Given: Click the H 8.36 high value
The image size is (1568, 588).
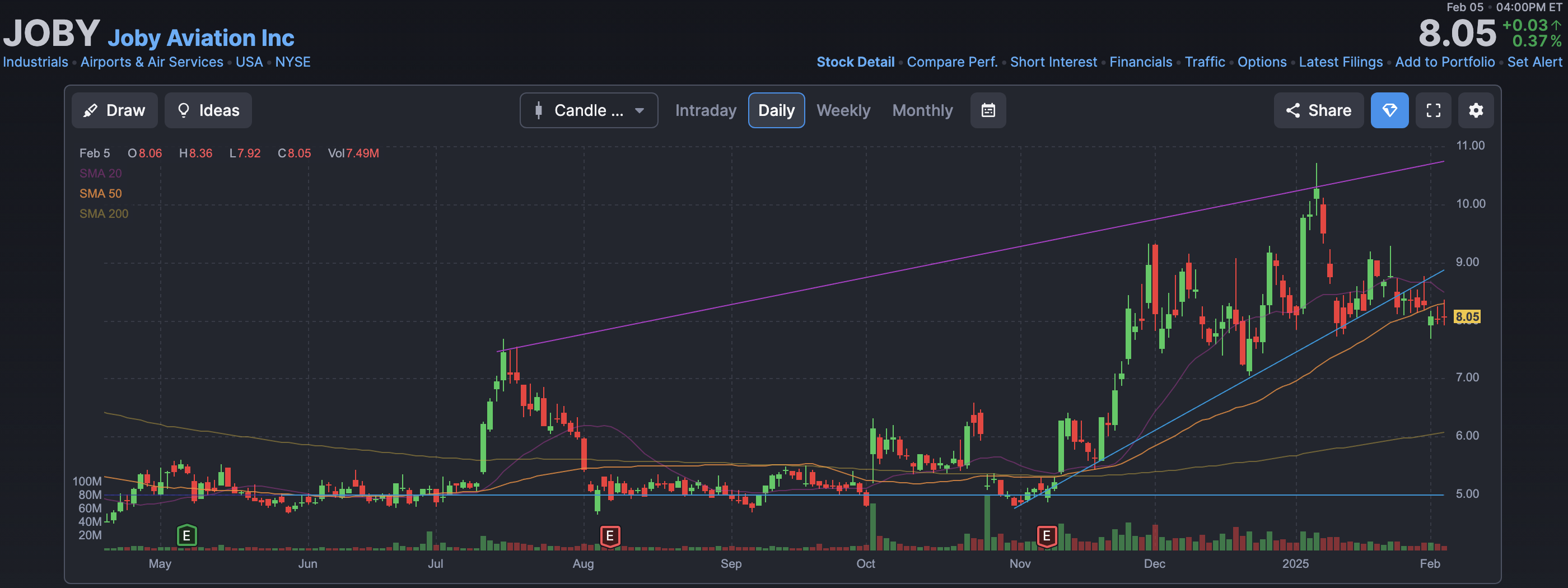Looking at the screenshot, I should coord(195,153).
